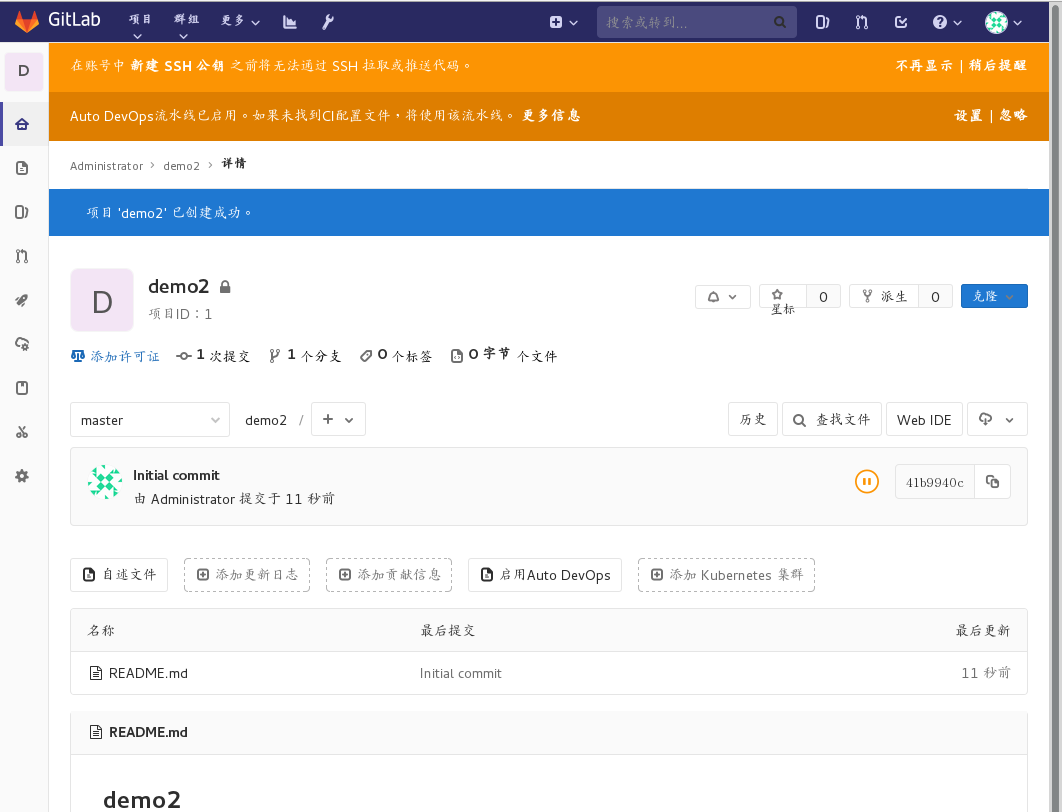Click 1 个分支 branches link
This screenshot has height=812, width=1062.
(x=305, y=356)
